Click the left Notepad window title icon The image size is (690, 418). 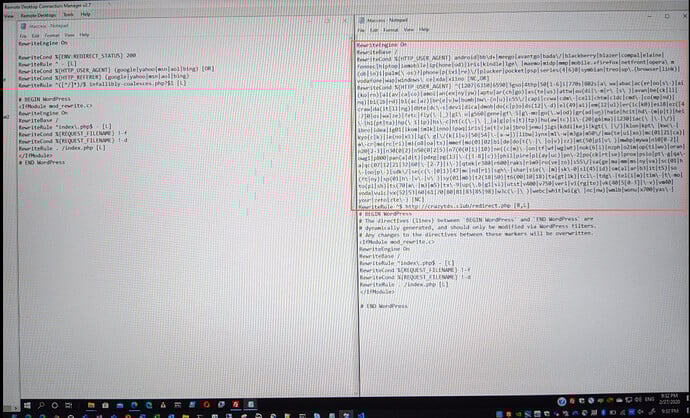[x=23, y=26]
